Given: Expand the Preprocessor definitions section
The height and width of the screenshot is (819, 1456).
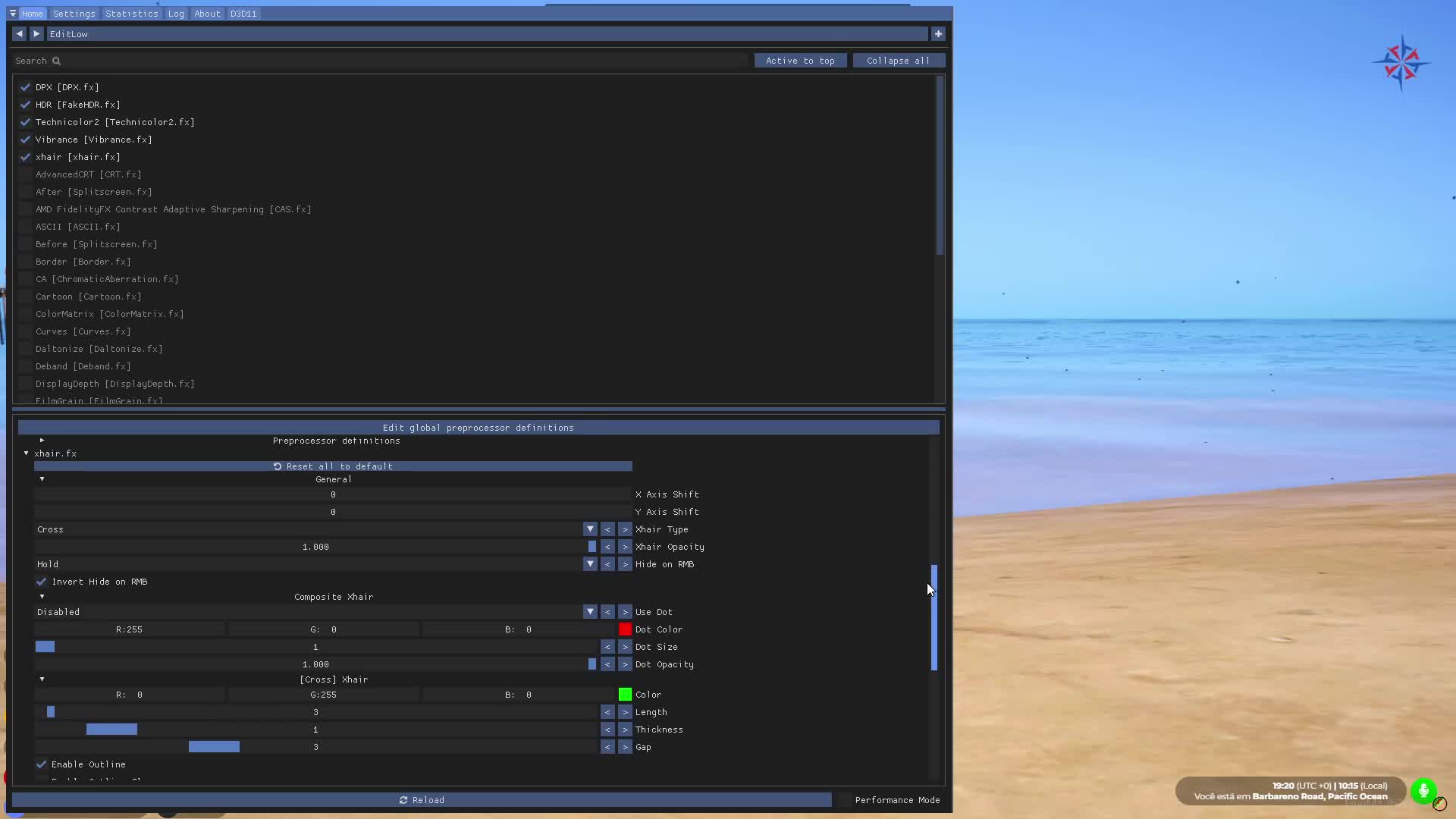Looking at the screenshot, I should point(42,440).
